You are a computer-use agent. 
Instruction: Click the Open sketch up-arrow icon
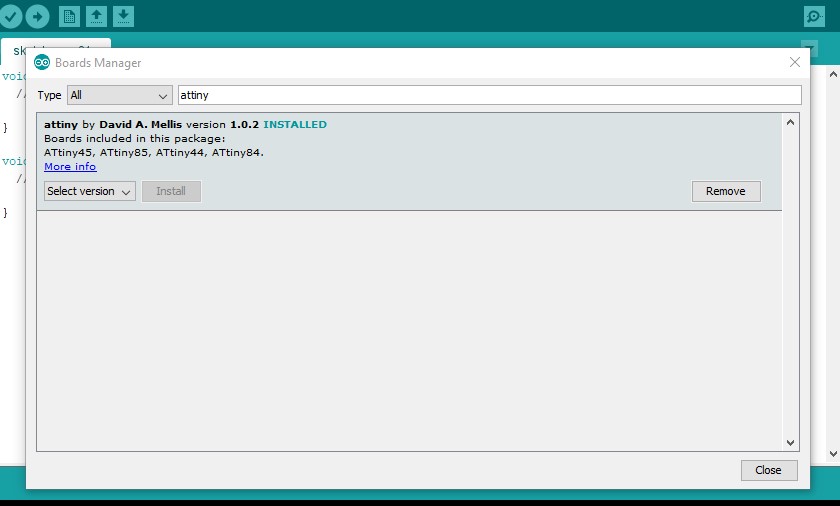point(96,16)
